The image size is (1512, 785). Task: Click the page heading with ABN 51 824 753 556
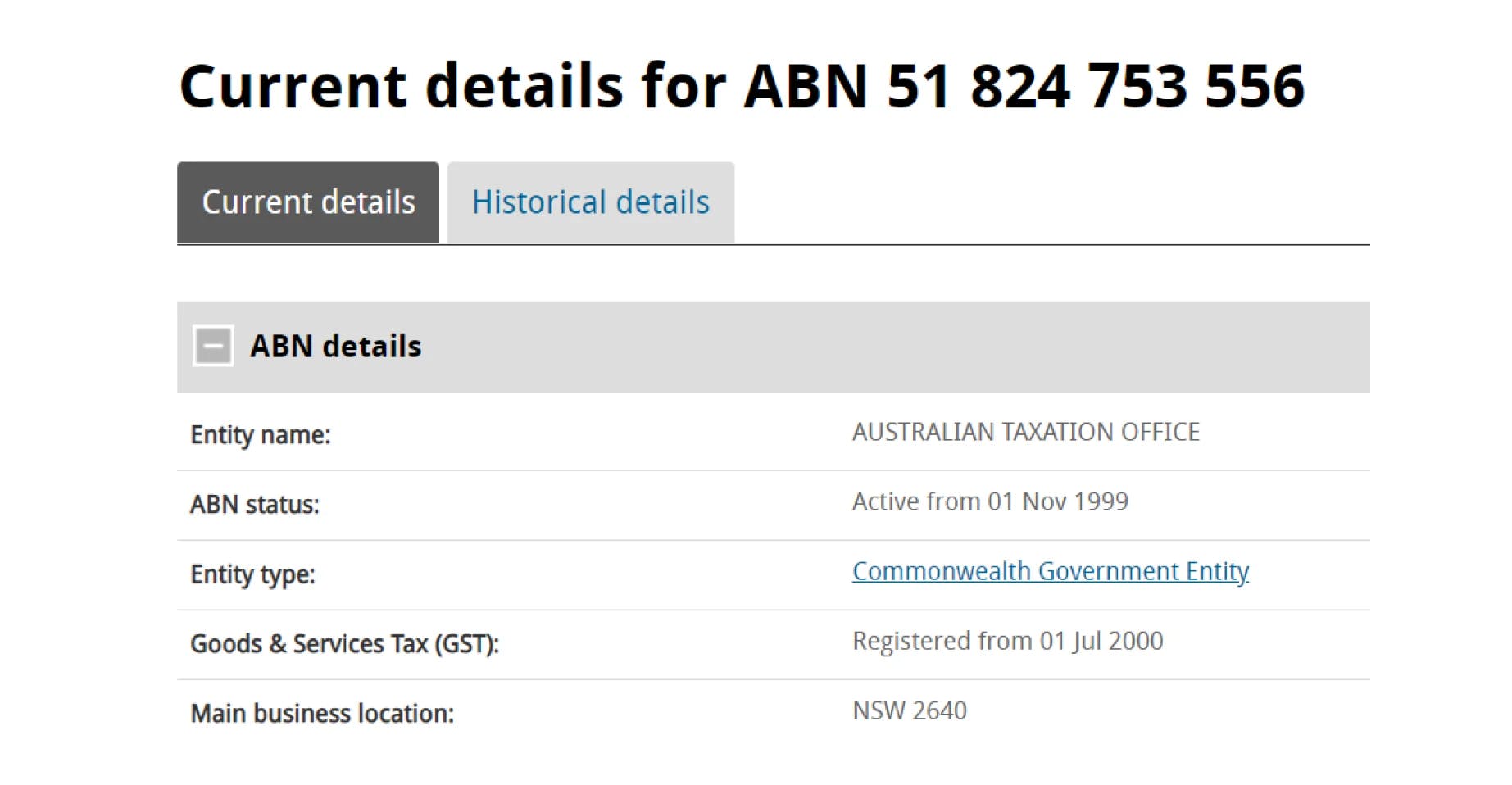(x=742, y=86)
